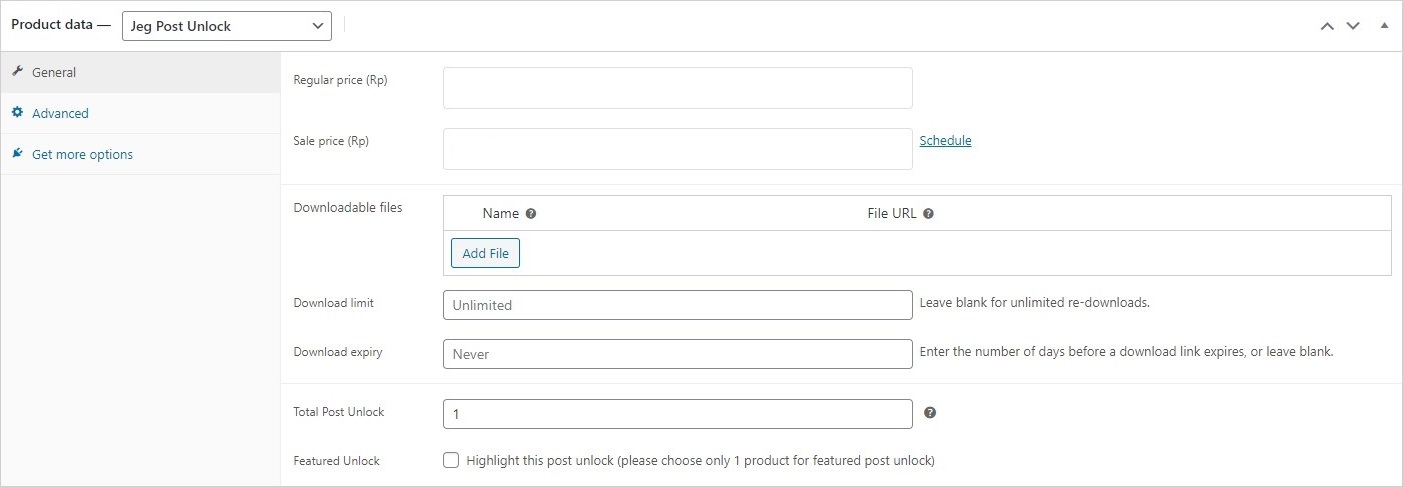Click the Add File button

pyautogui.click(x=485, y=253)
